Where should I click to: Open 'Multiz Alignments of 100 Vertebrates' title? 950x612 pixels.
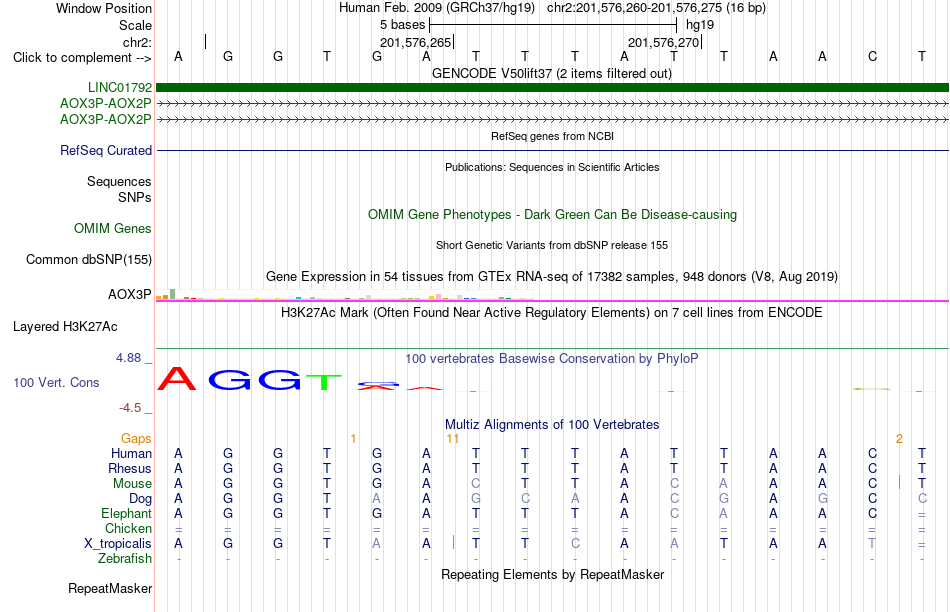552,425
